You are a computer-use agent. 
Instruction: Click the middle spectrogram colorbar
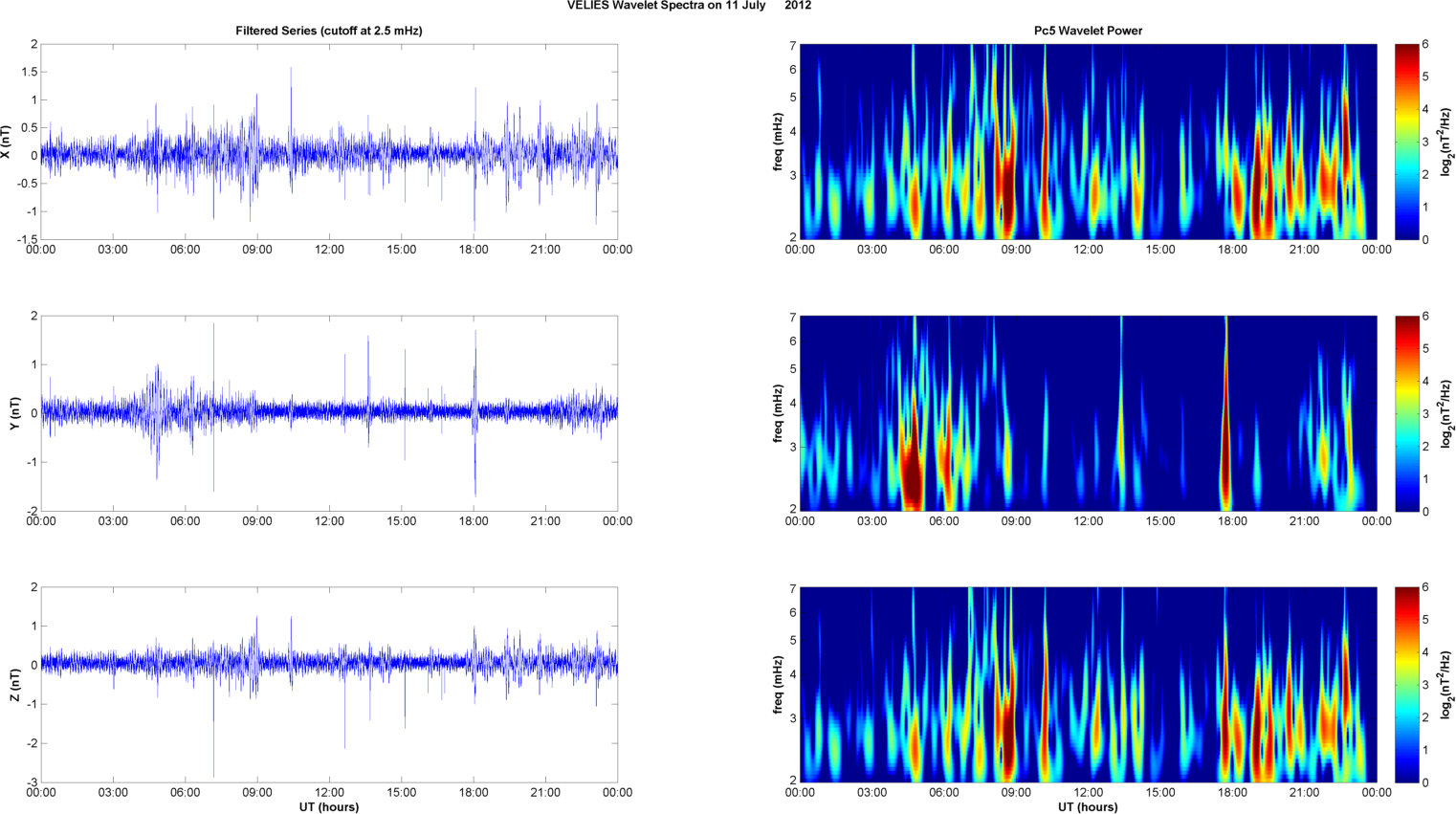[1407, 413]
